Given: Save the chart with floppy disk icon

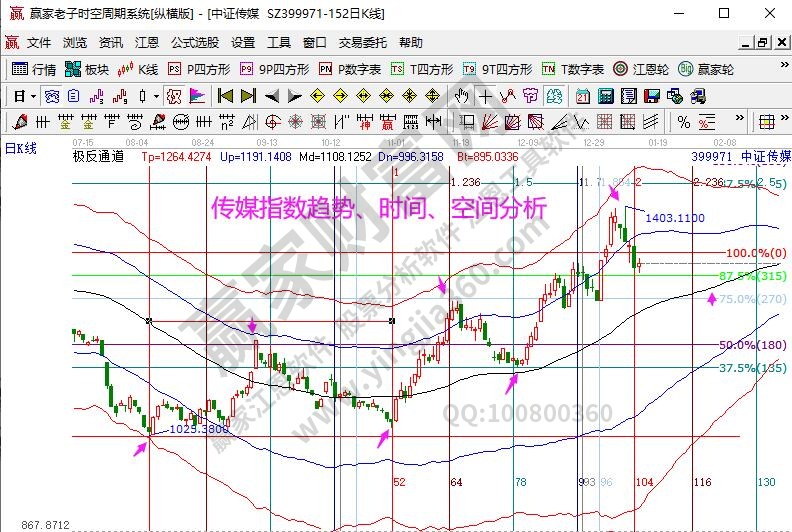Looking at the screenshot, I should pyautogui.click(x=652, y=96).
